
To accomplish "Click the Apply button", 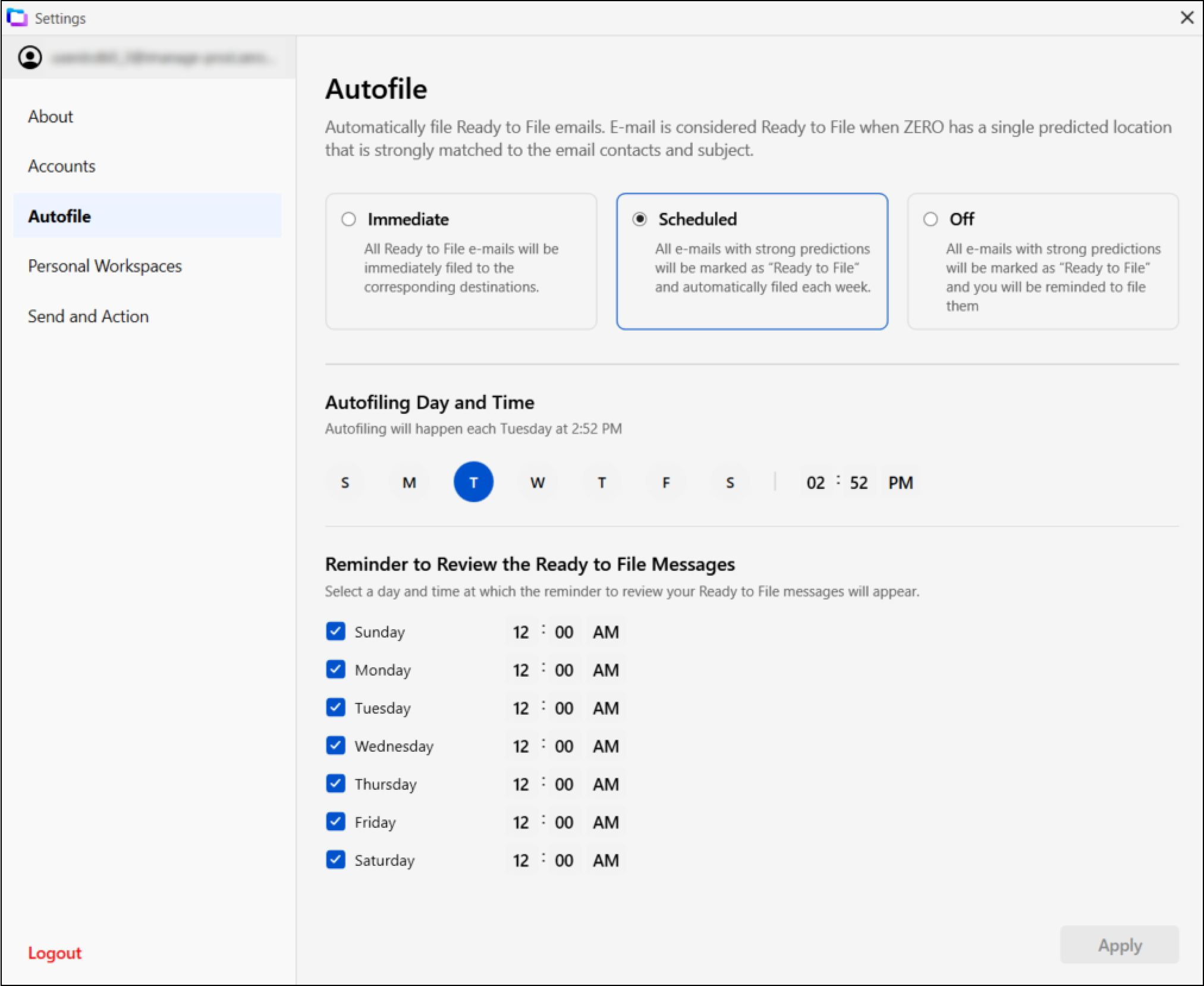I will (1120, 945).
